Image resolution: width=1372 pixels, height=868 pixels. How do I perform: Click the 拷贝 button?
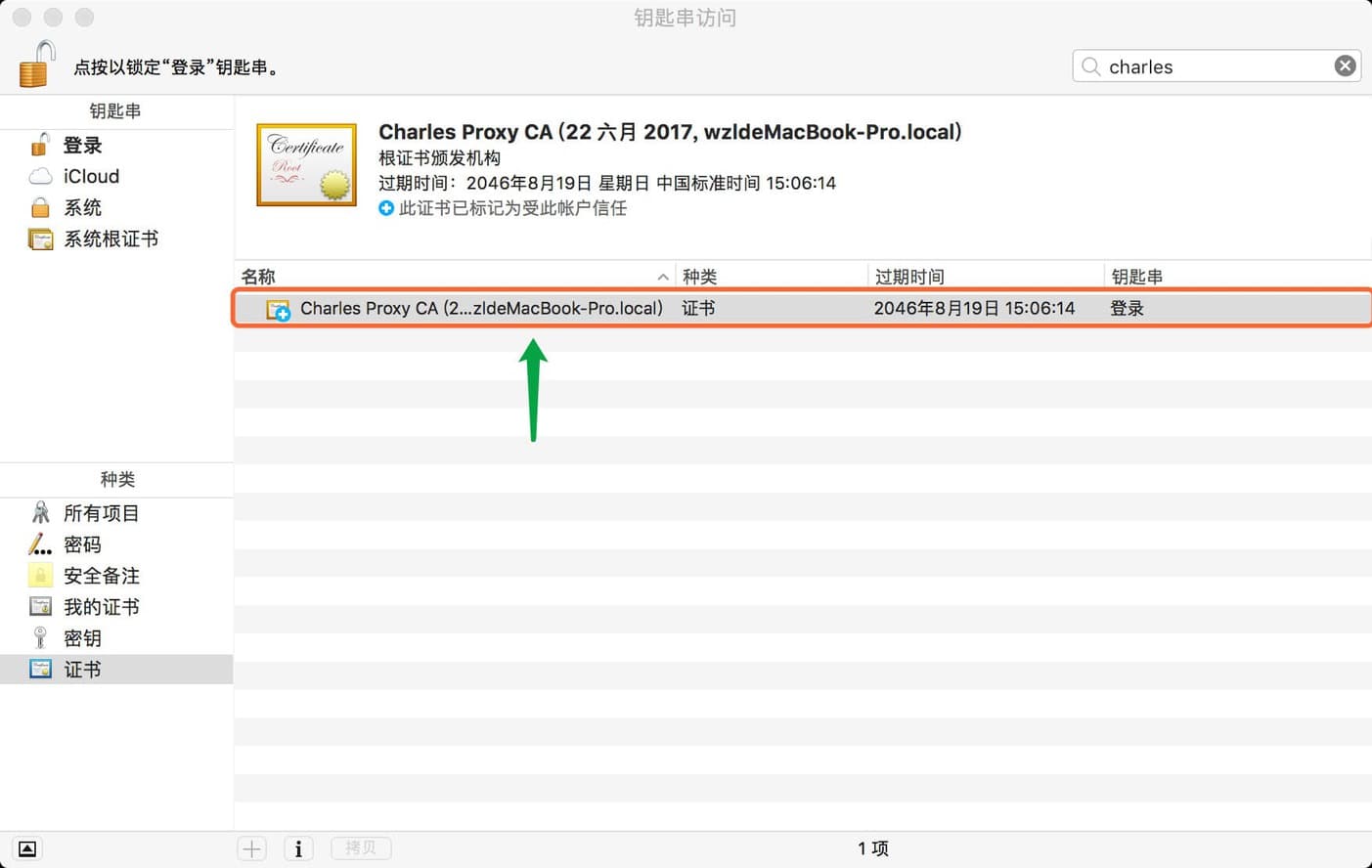coord(361,848)
